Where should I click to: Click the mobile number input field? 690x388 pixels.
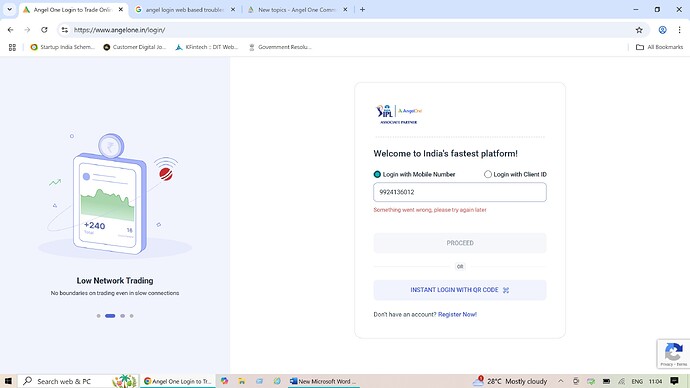[460, 192]
